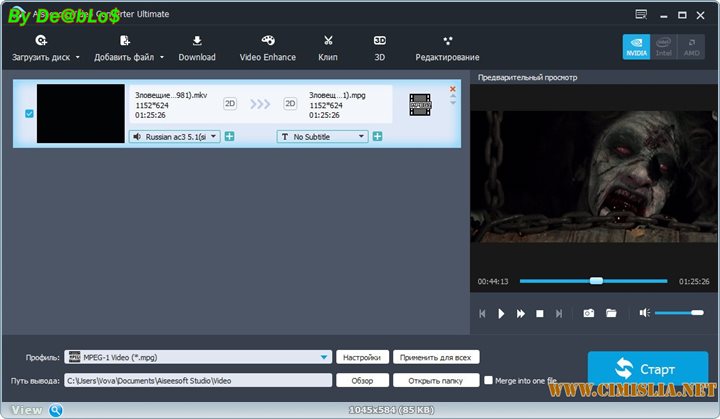This screenshot has height=419, width=720.
Task: Open the 3D settings tool
Action: 380,41
